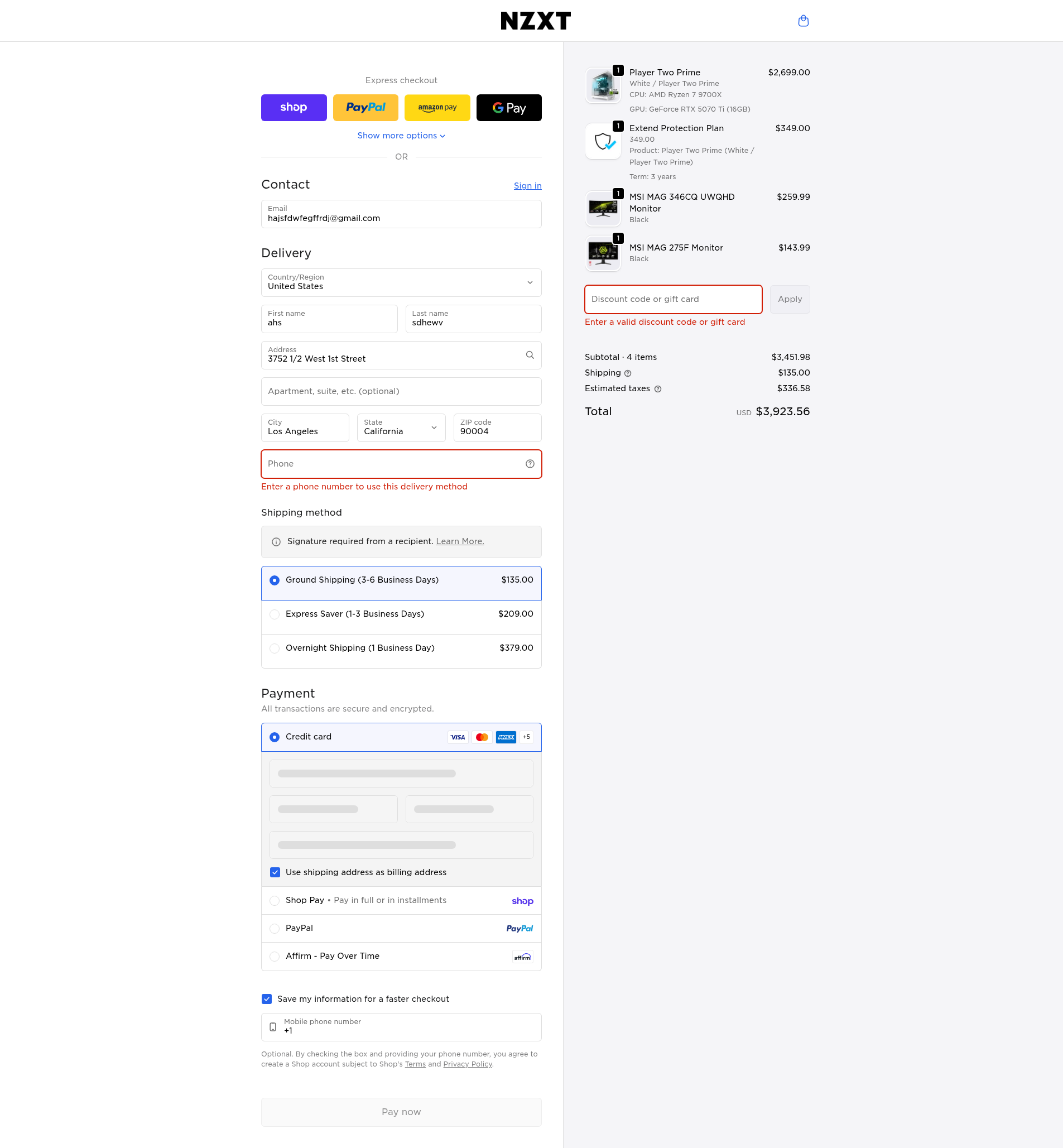
Task: Click the Shipping info help icon
Action: coord(628,373)
